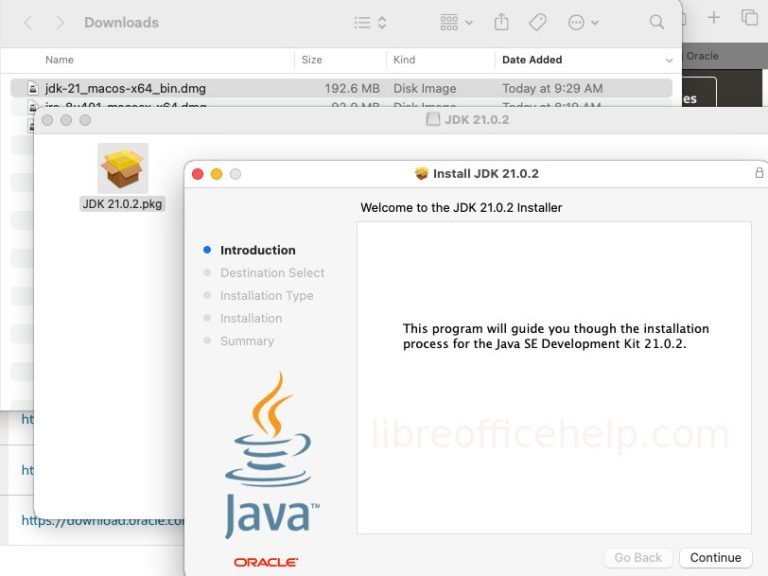Click the JDK 21.0.2 volume icon in title
768x576 pixels.
[433, 120]
